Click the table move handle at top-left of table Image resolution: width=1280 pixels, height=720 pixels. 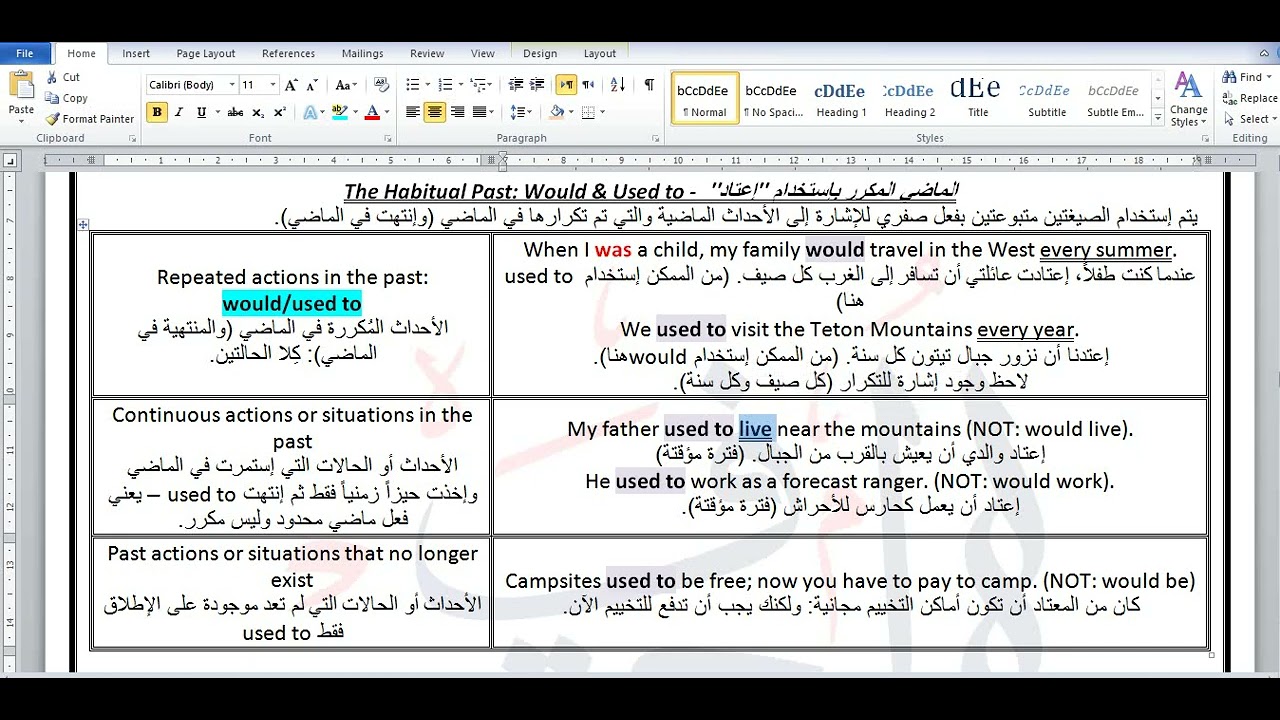click(83, 225)
